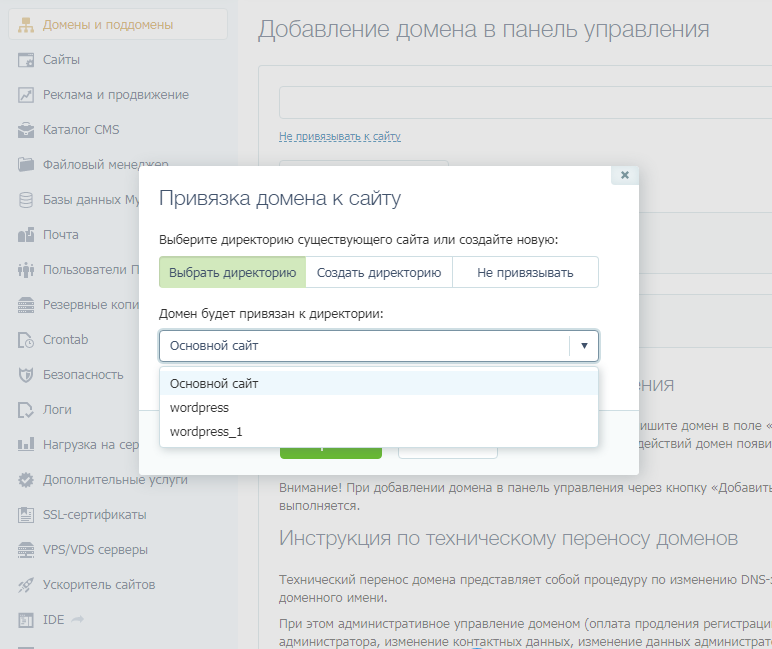
Task: Open the Crontab clock icon
Action: tap(26, 340)
